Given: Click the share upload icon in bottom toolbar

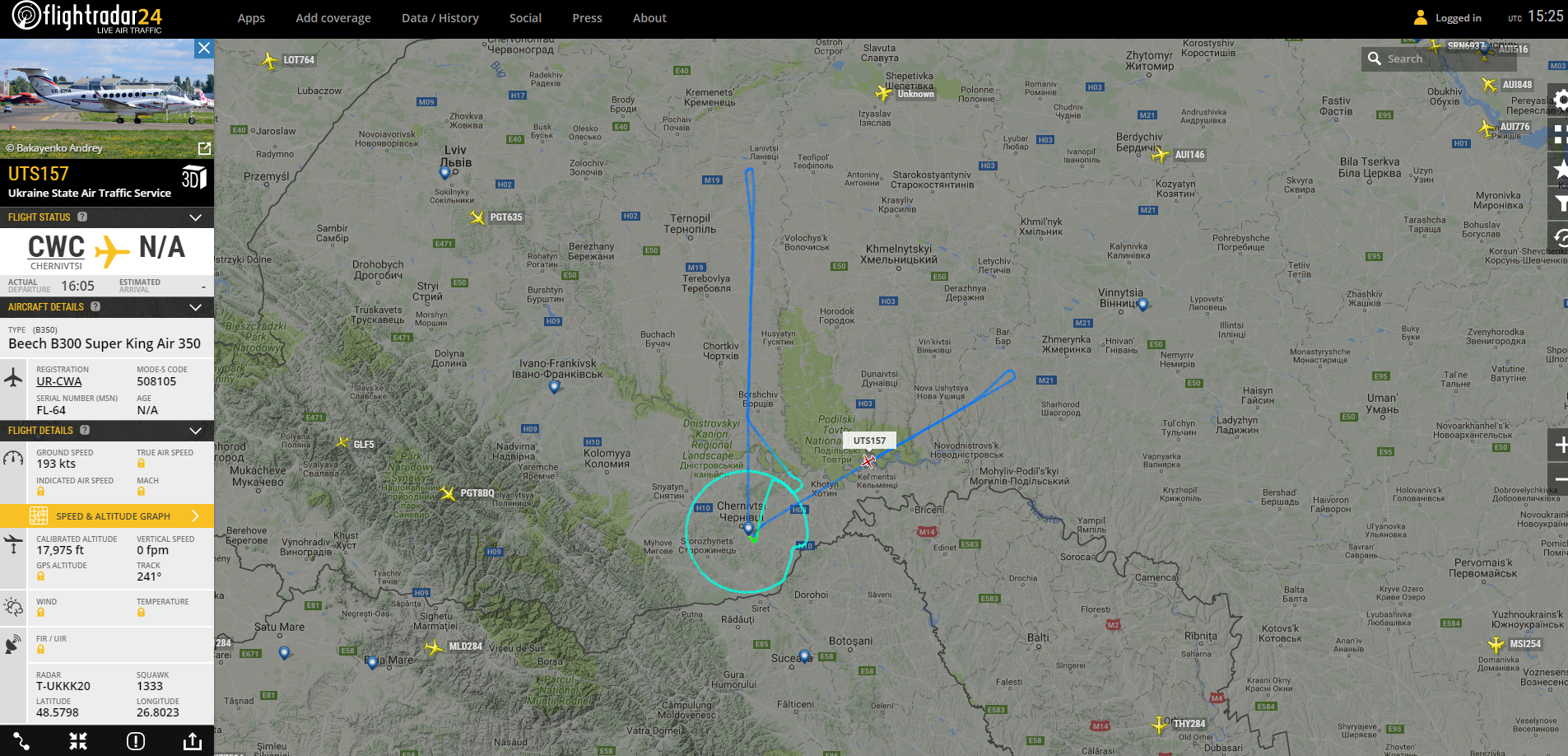Looking at the screenshot, I should 193,741.
